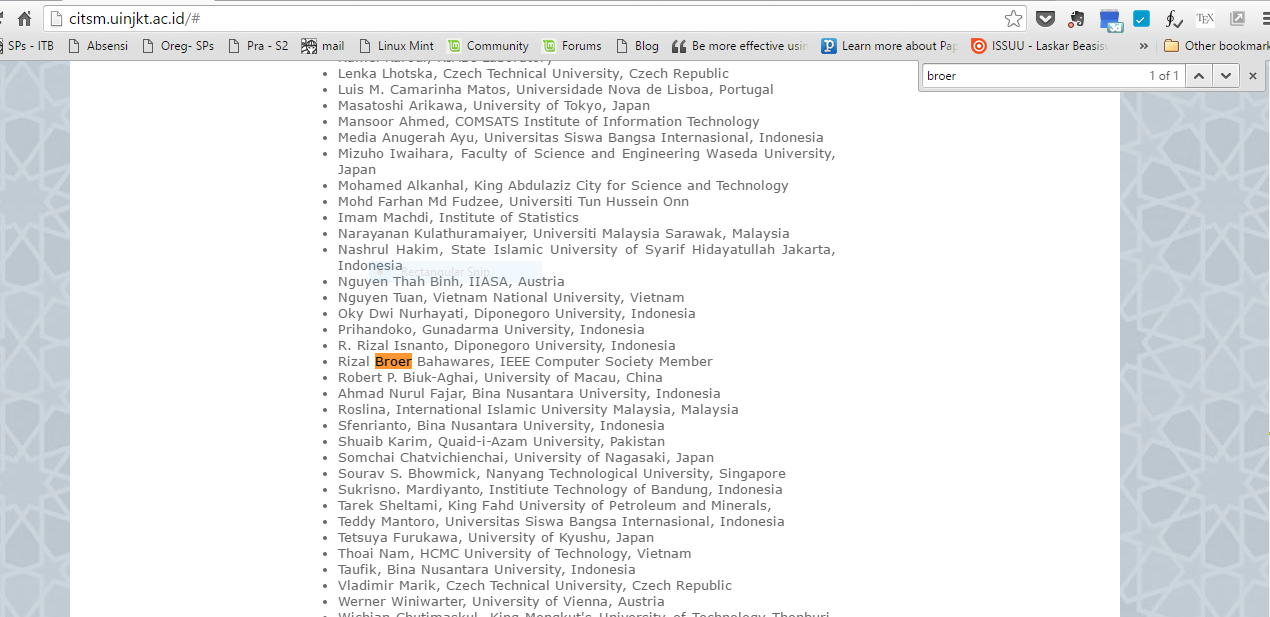Click the blue checkmark extension icon
The image size is (1270, 617).
pos(1141,18)
